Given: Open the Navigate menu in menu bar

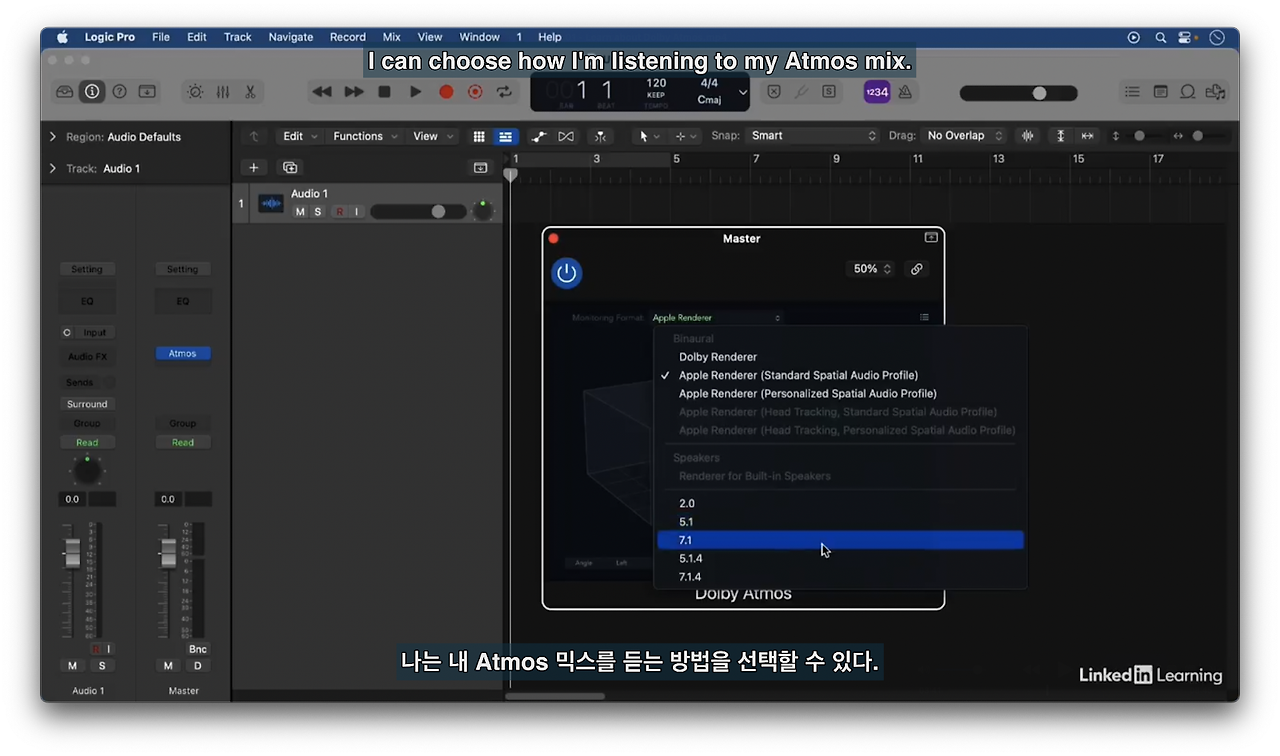Looking at the screenshot, I should [290, 37].
